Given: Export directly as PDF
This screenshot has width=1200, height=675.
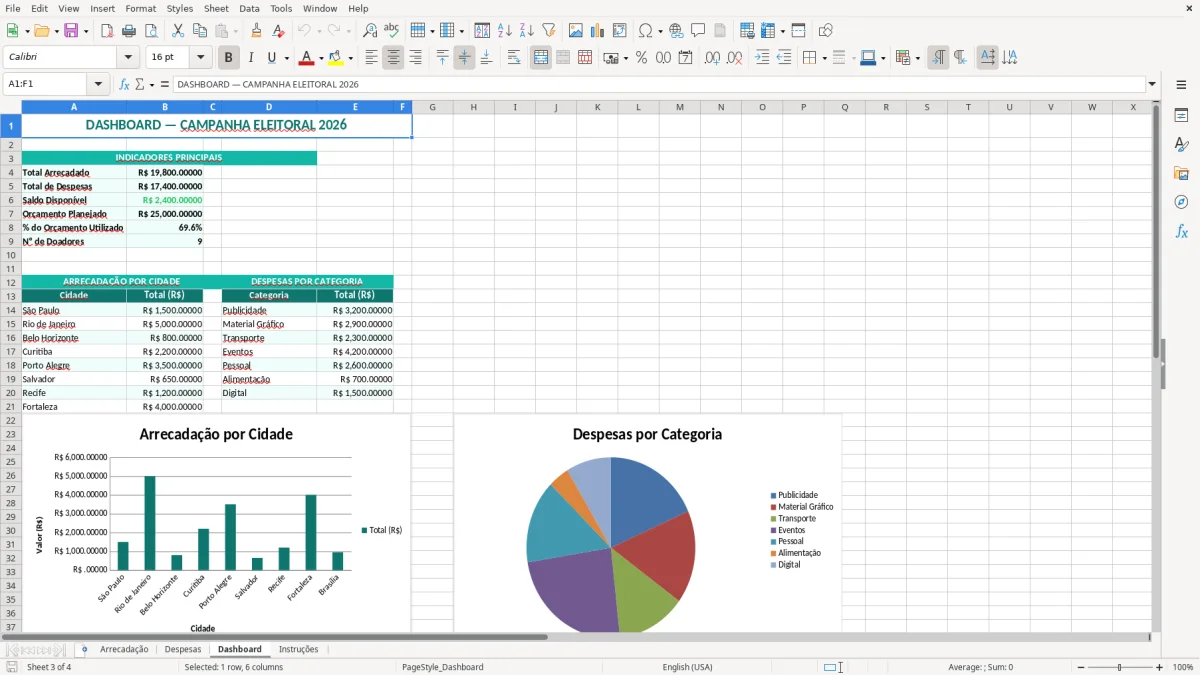Looking at the screenshot, I should coord(107,31).
